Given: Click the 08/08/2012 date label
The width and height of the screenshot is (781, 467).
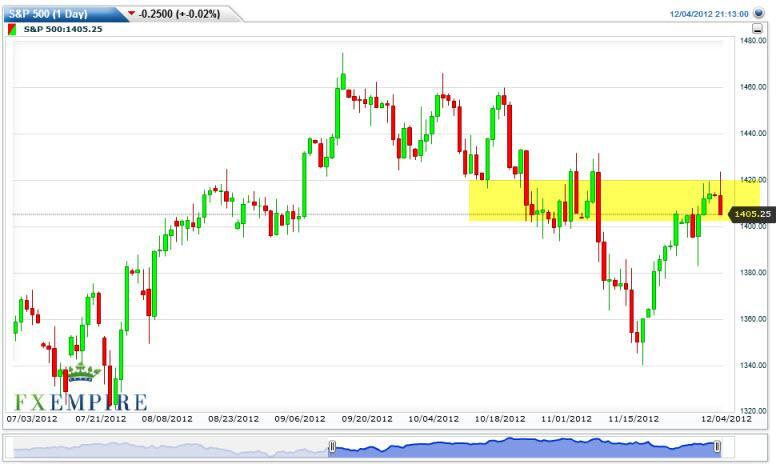Looking at the screenshot, I should pos(167,419).
